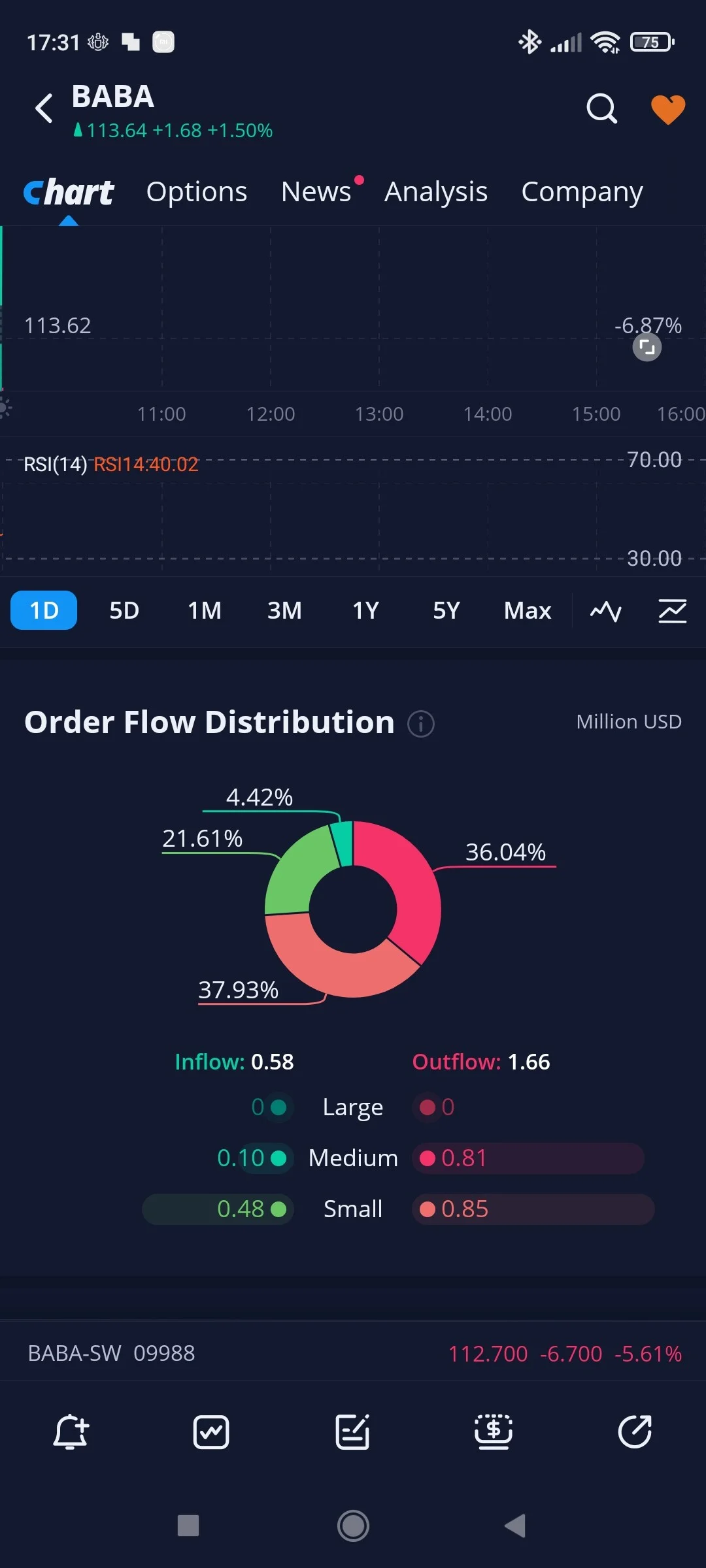Screen dimensions: 706x1568
Task: Add a price alert bell icon
Action: (71, 1432)
